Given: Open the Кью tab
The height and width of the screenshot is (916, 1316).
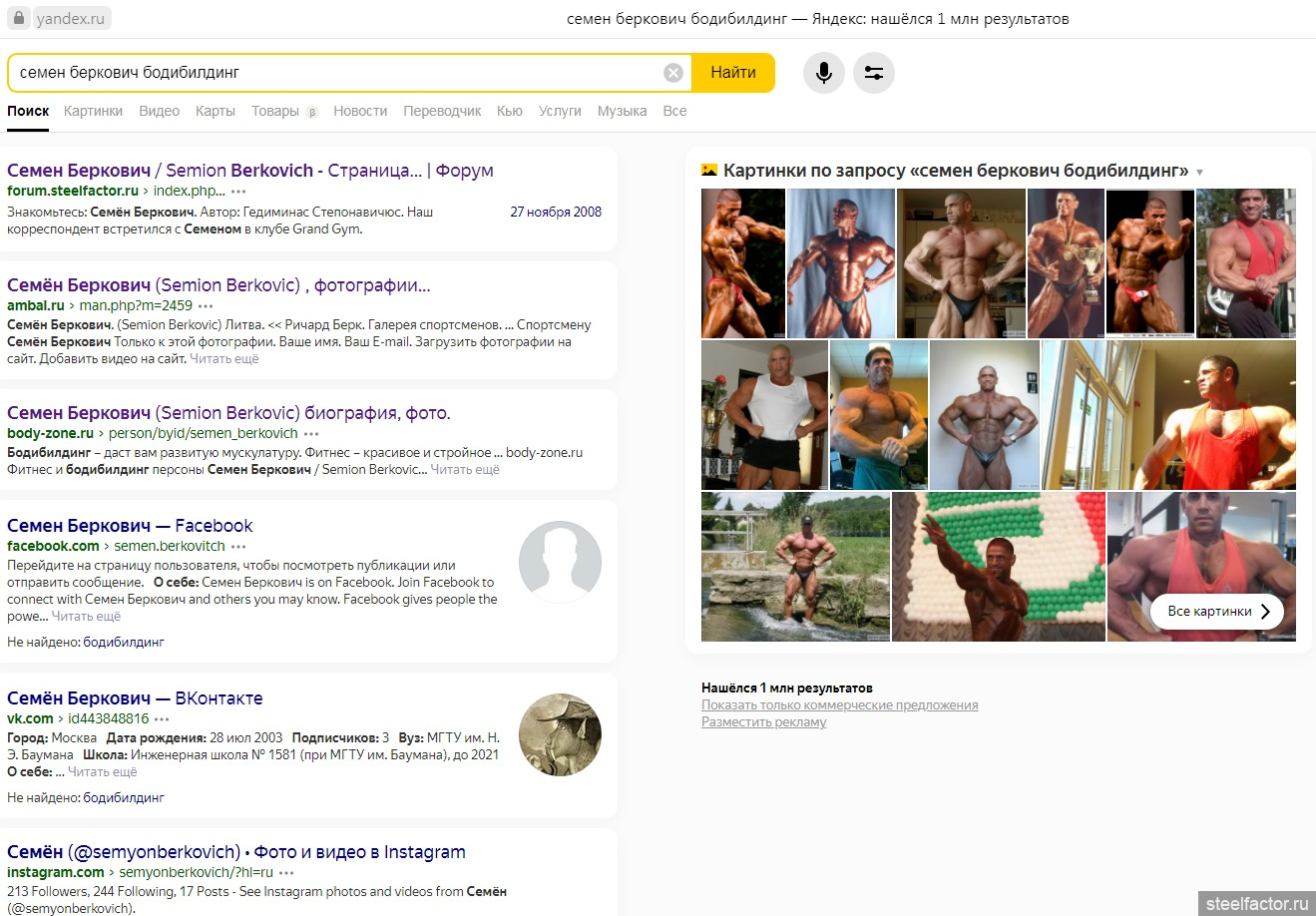Looking at the screenshot, I should point(510,111).
